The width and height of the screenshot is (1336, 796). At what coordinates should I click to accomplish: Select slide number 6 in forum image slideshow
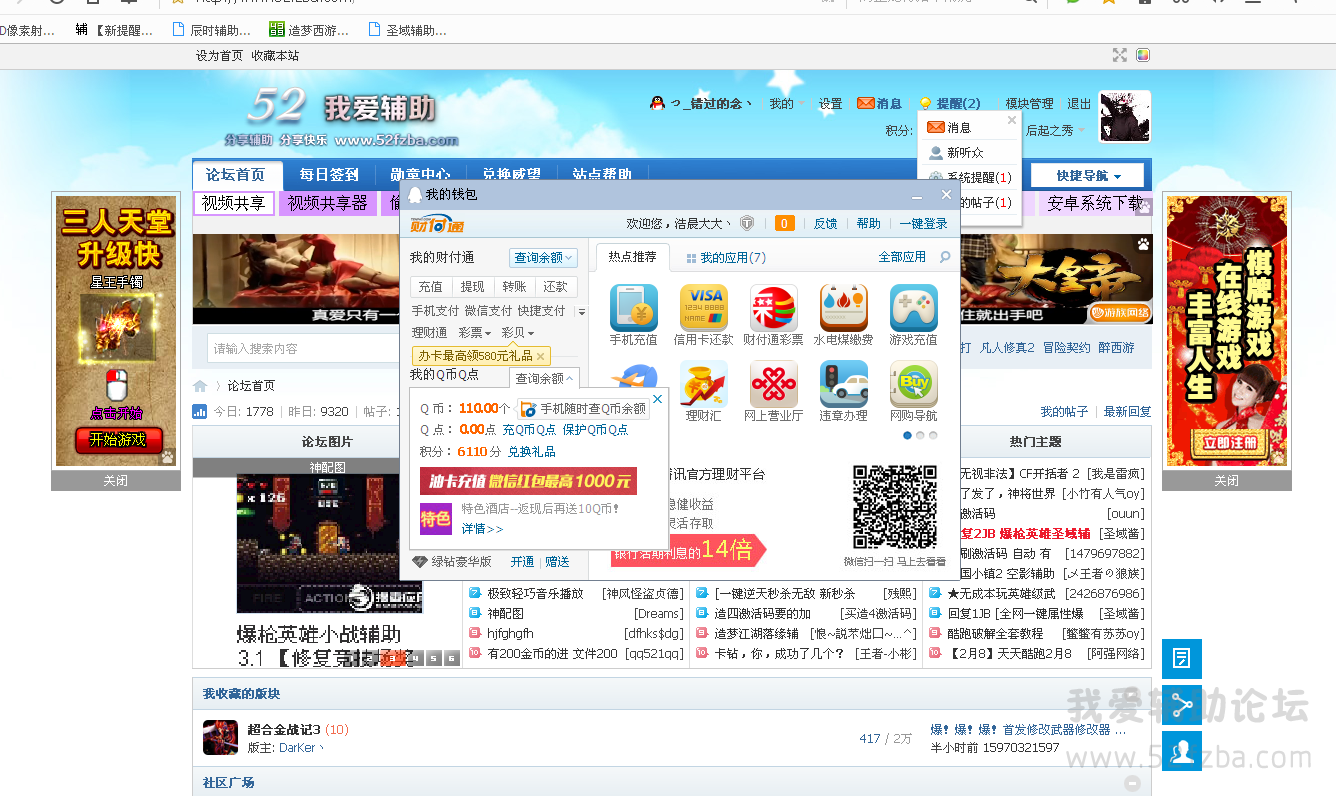pos(452,658)
